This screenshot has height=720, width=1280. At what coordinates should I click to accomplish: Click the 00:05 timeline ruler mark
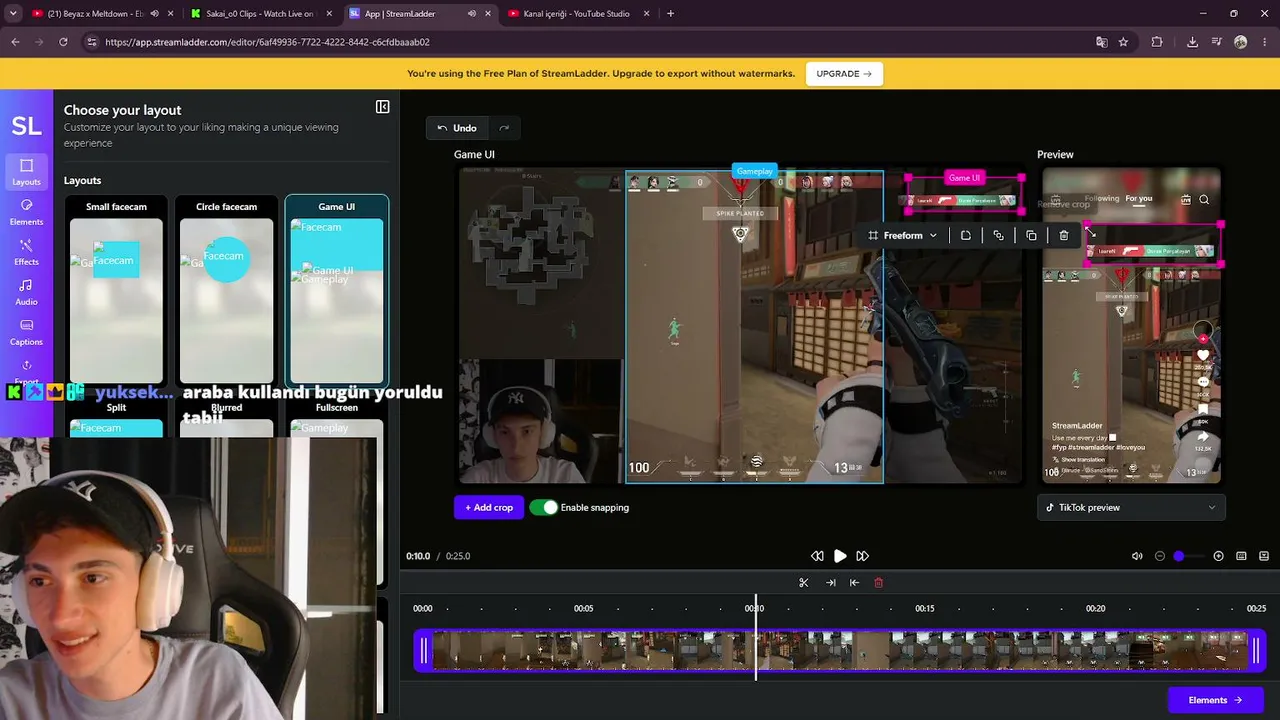(x=584, y=608)
